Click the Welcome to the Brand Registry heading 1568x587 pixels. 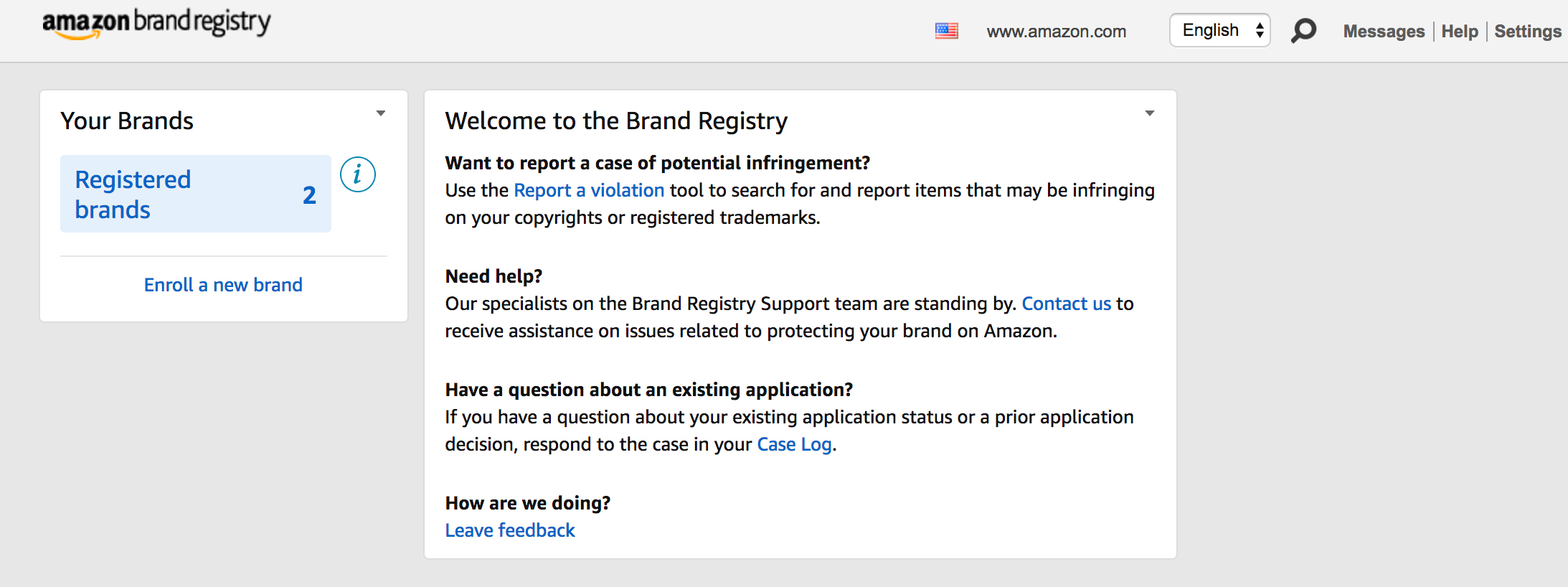pyautogui.click(x=616, y=121)
